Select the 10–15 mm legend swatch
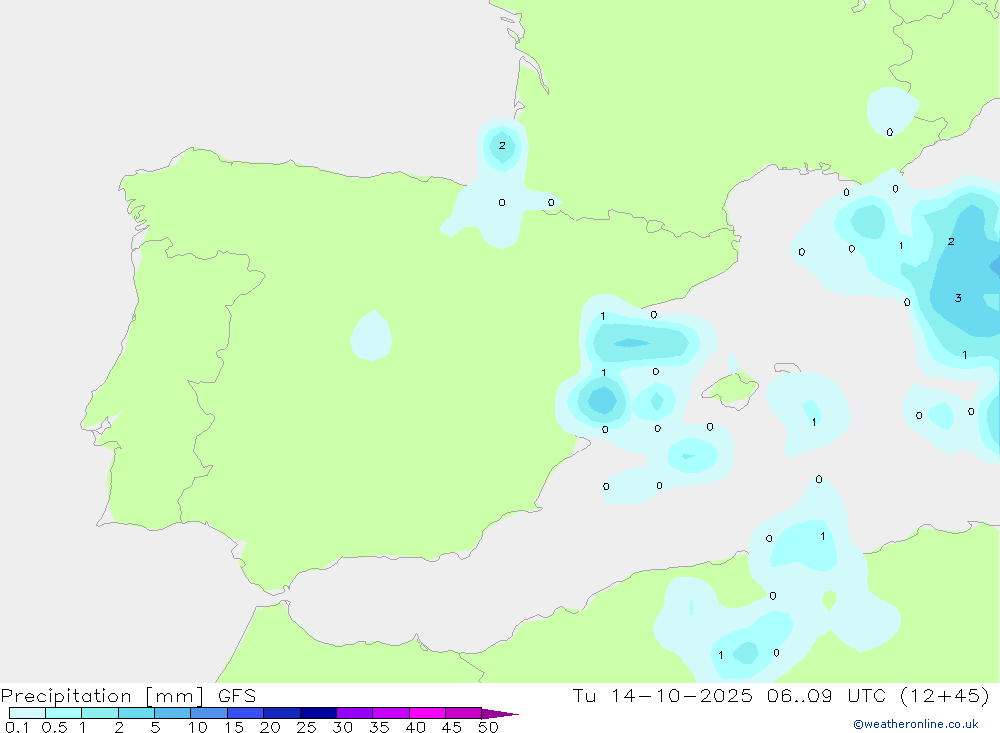 coord(209,713)
